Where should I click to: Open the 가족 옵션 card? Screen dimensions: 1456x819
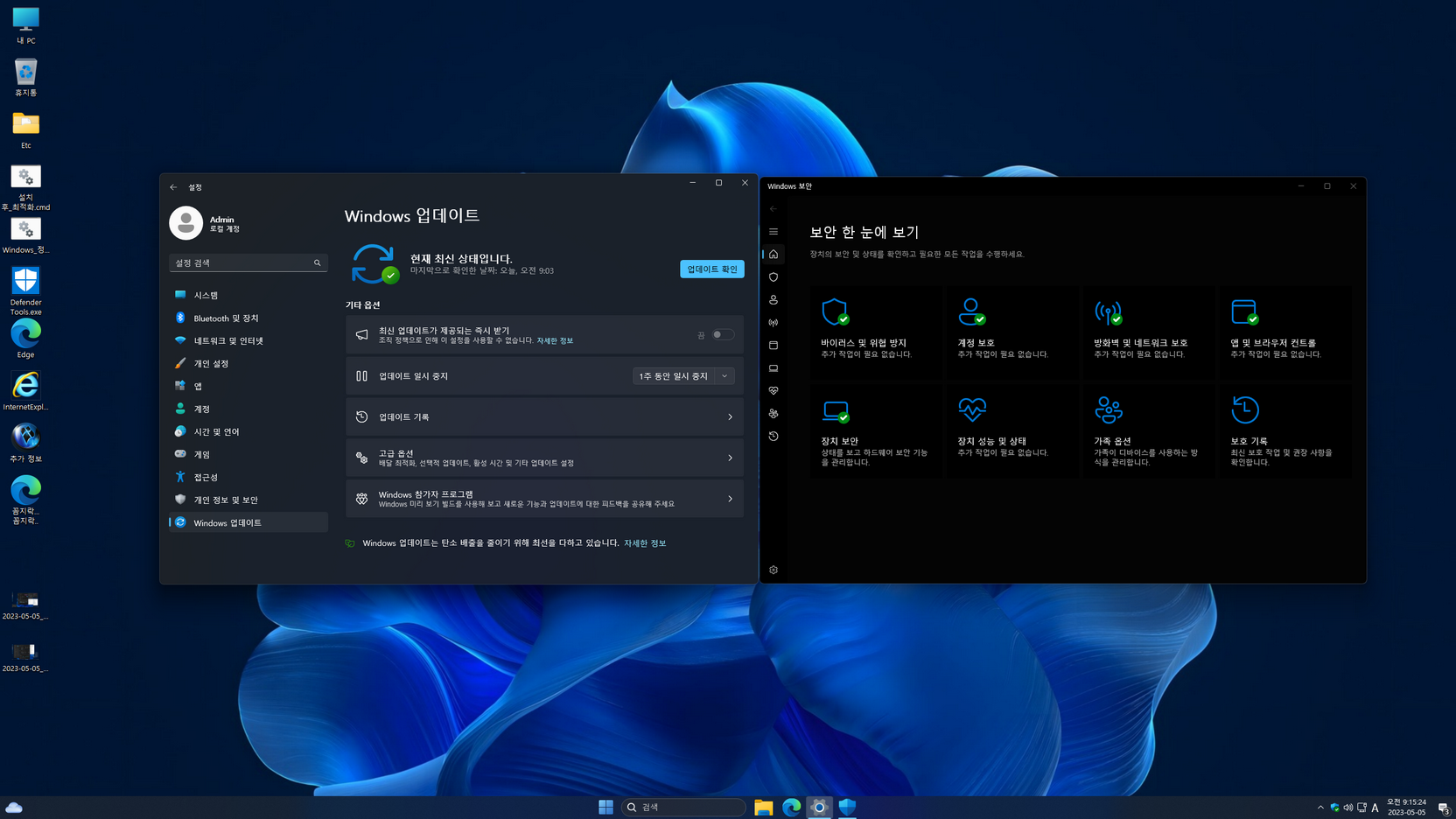click(1149, 431)
